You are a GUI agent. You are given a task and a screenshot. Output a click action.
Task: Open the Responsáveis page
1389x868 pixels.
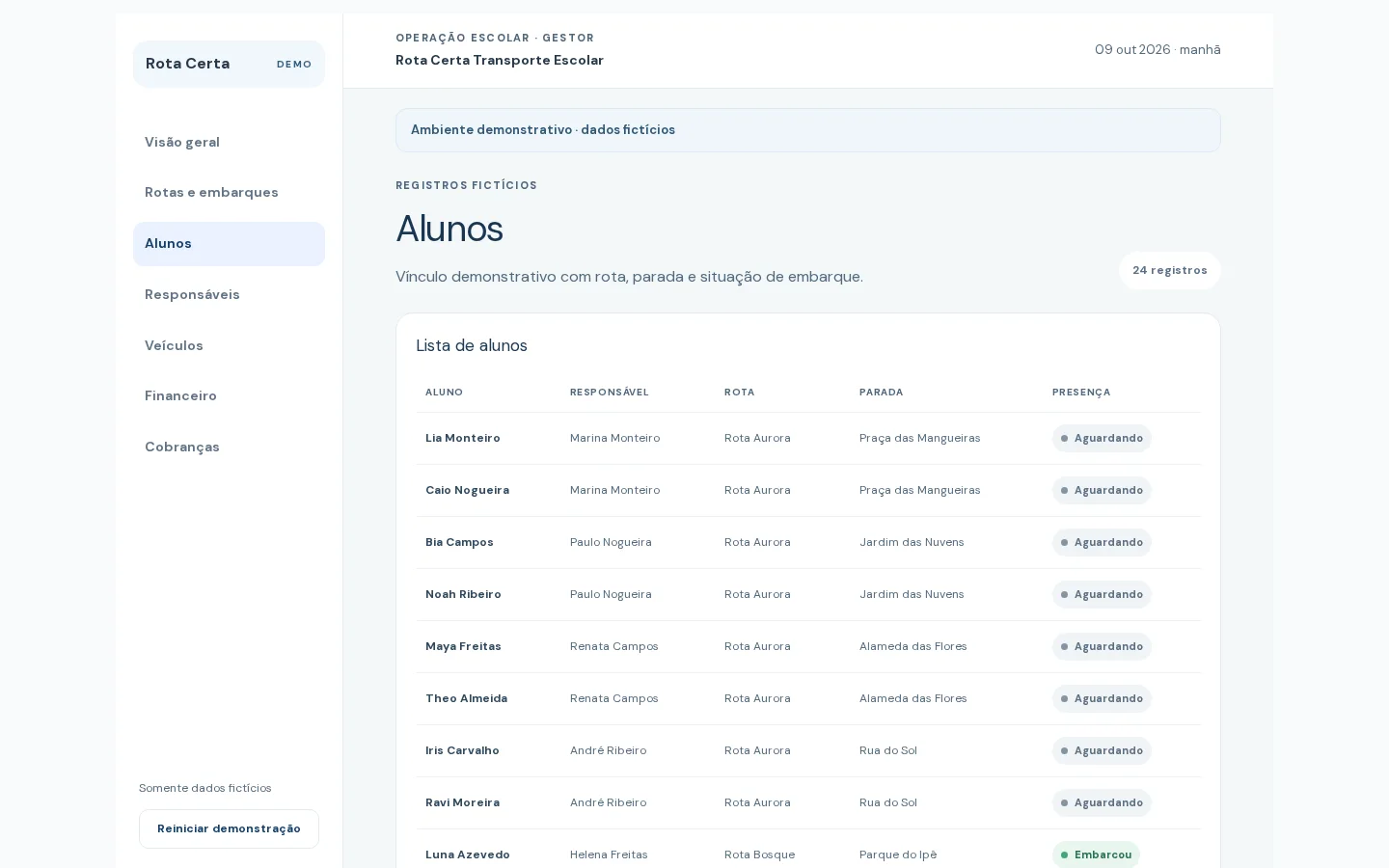click(229, 295)
